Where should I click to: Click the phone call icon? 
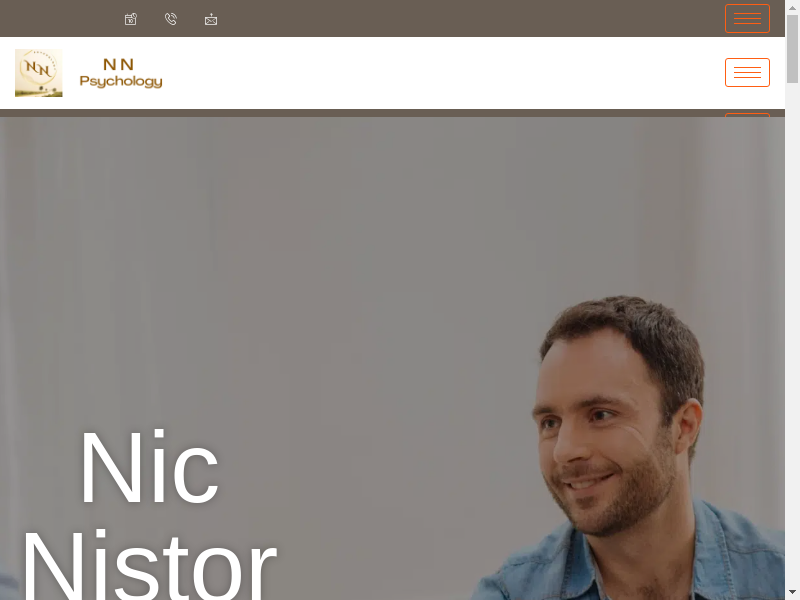coord(171,19)
